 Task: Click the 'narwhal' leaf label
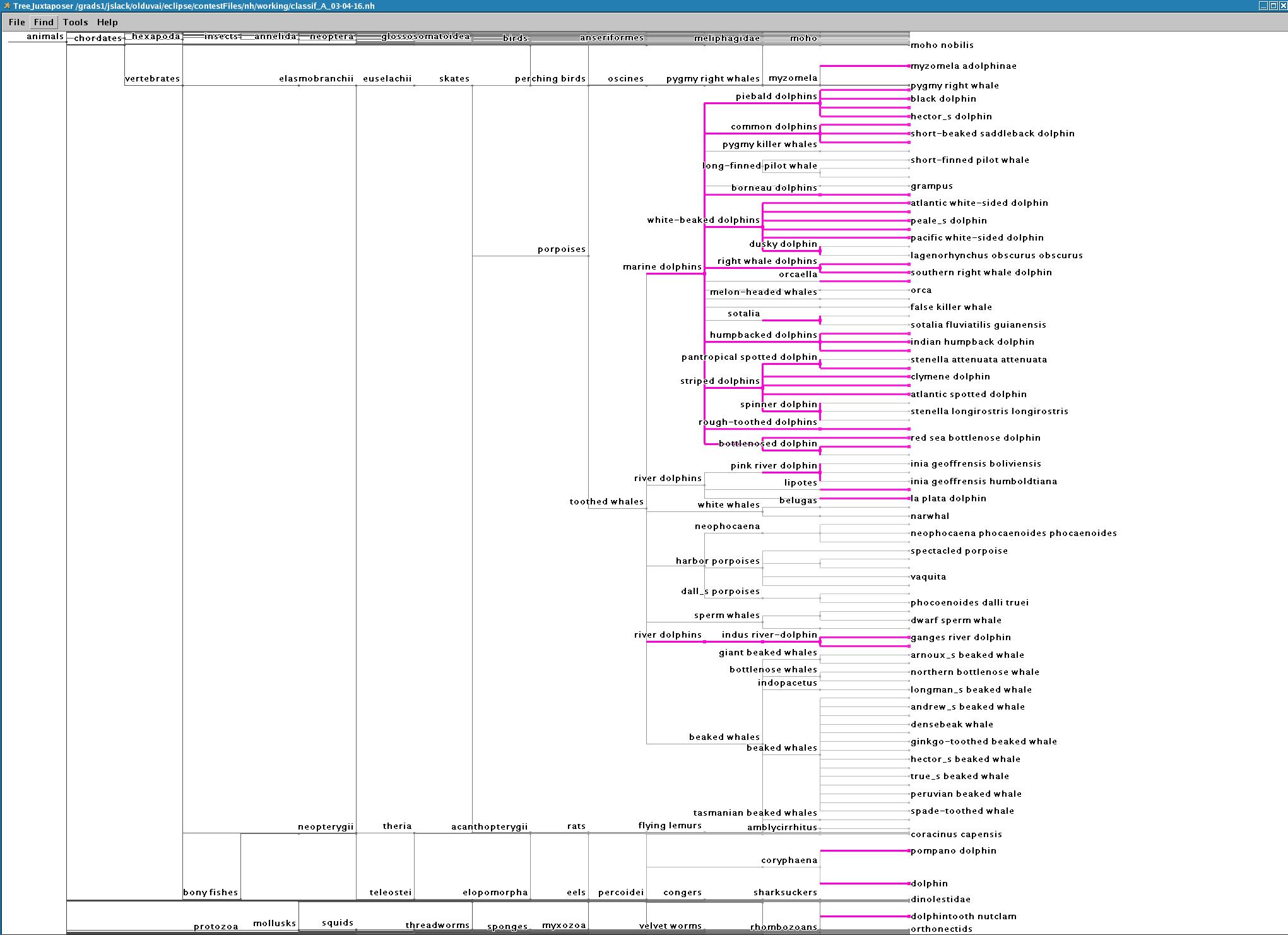coord(930,516)
